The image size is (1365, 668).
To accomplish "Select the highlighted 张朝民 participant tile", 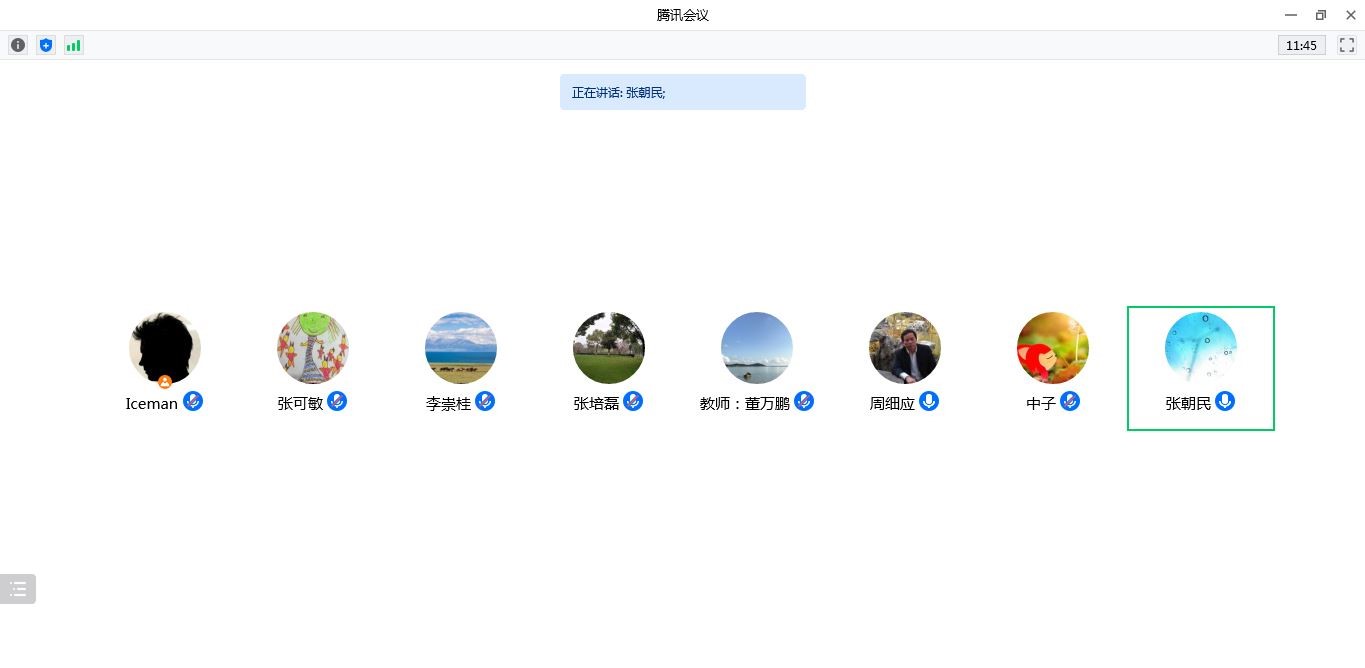I will tap(1200, 368).
